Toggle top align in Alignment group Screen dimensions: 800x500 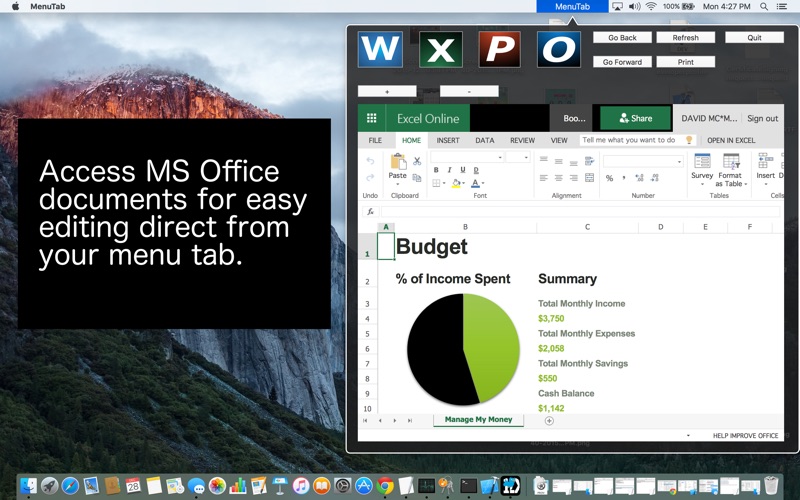pos(544,161)
